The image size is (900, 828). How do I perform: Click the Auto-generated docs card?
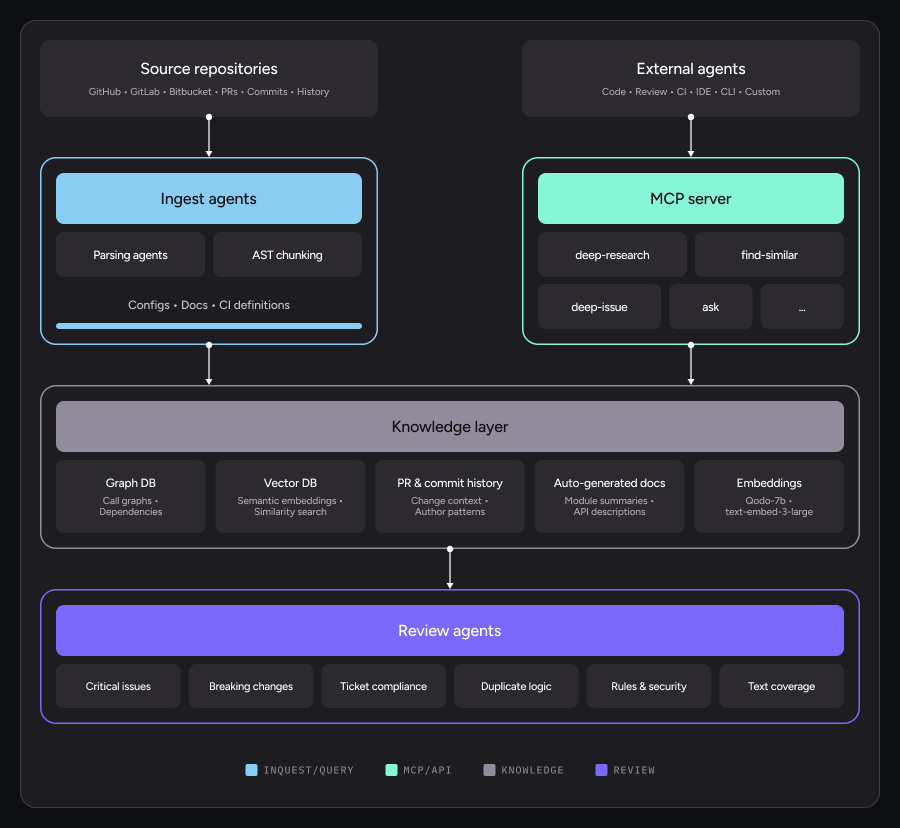tap(610, 496)
